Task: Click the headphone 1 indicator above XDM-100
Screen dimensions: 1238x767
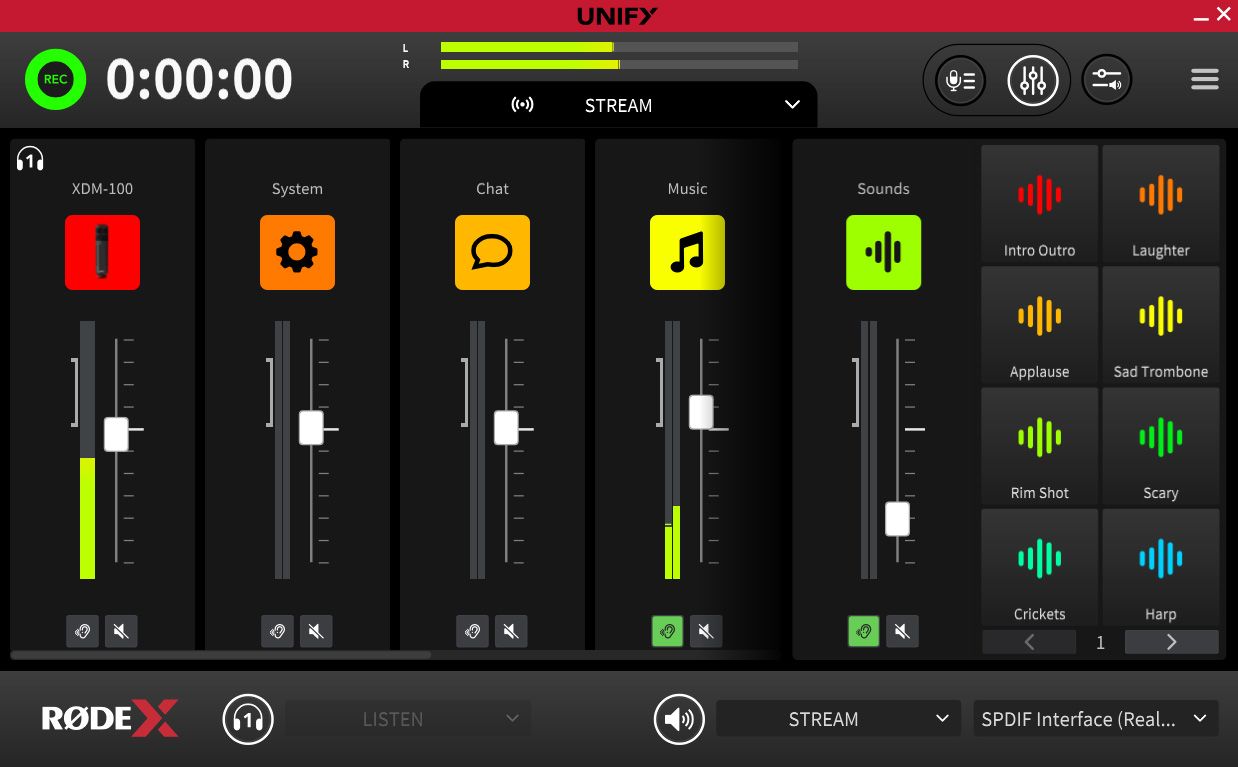Action: point(30,159)
